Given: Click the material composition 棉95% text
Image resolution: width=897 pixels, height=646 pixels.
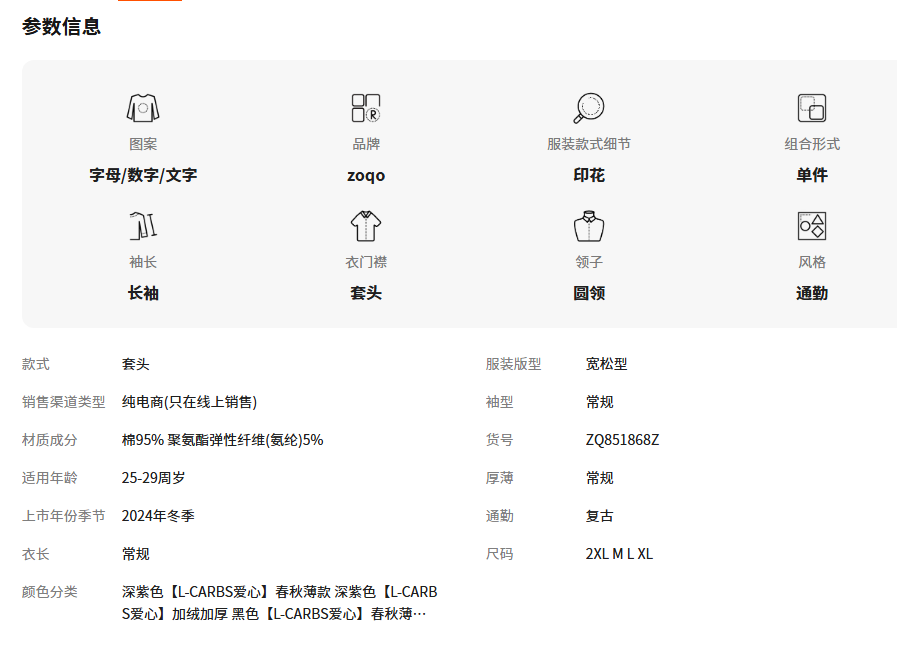Looking at the screenshot, I should point(222,440).
